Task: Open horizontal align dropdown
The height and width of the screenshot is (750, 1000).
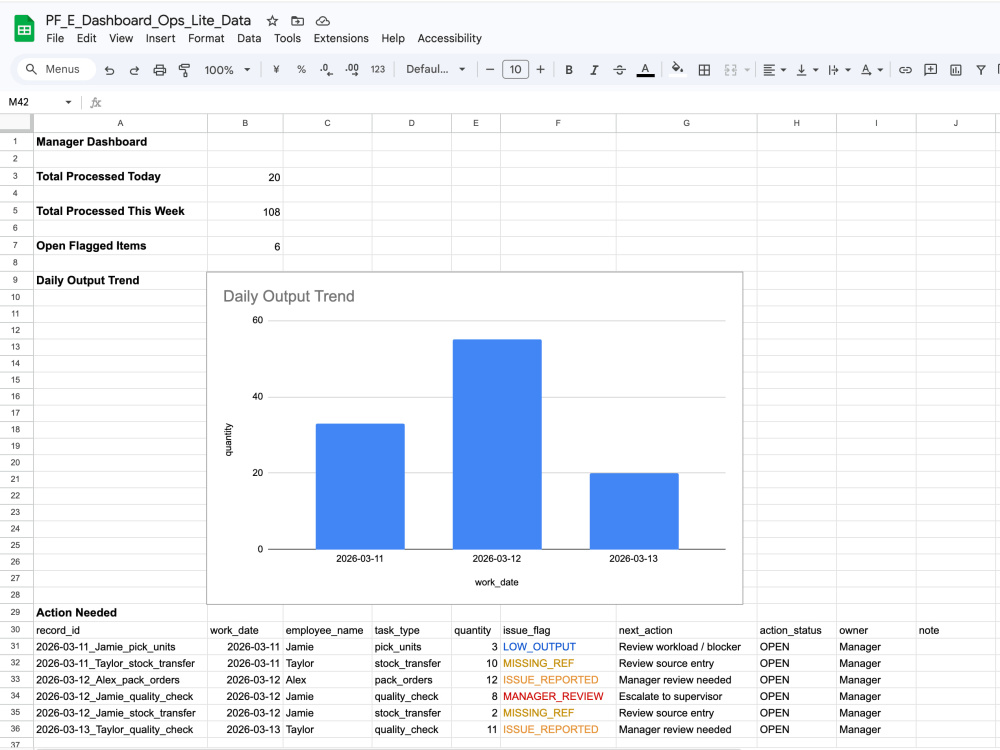Action: tap(775, 70)
